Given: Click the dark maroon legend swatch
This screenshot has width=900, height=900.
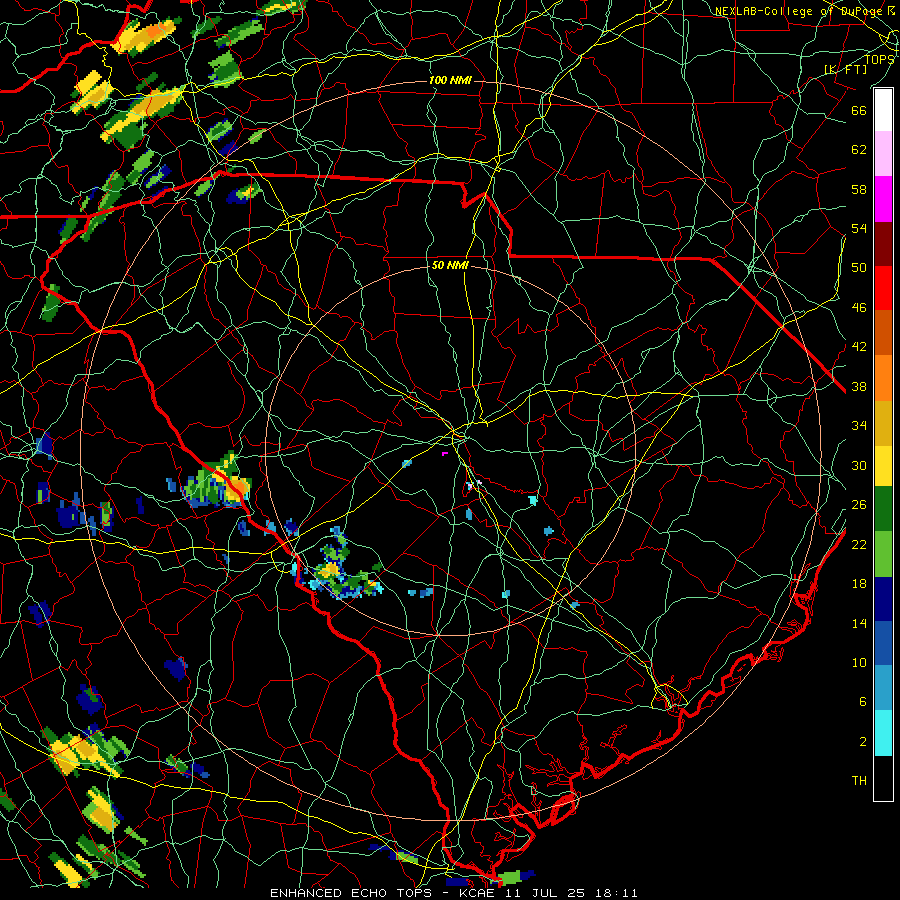Looking at the screenshot, I should pos(883,243).
